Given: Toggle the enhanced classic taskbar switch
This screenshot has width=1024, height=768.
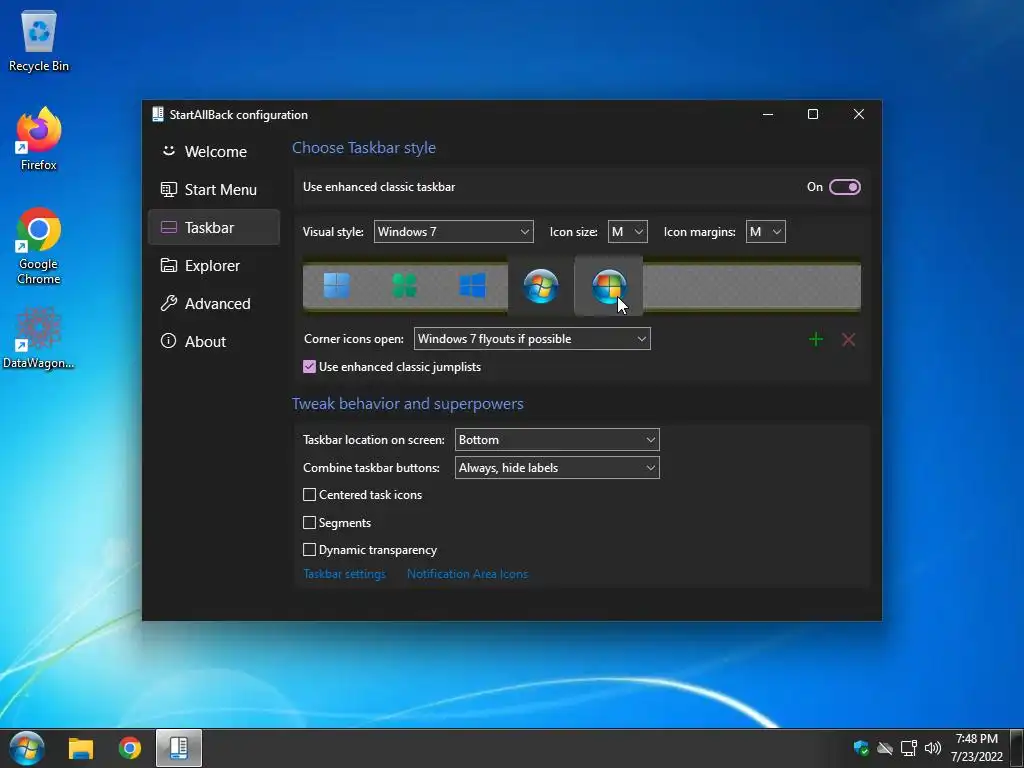Looking at the screenshot, I should 844,187.
